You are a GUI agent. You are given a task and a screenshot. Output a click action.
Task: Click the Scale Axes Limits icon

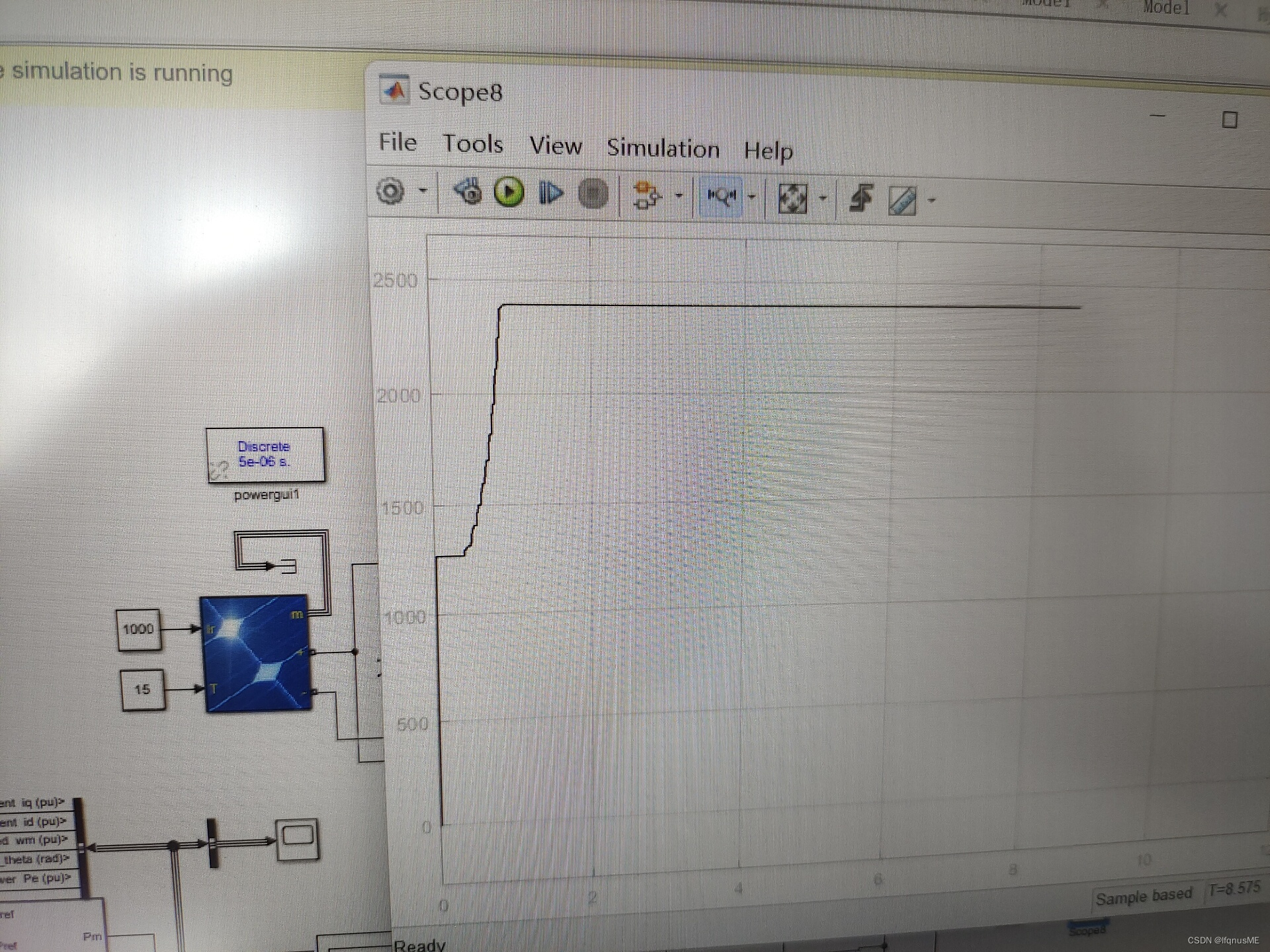(x=792, y=198)
